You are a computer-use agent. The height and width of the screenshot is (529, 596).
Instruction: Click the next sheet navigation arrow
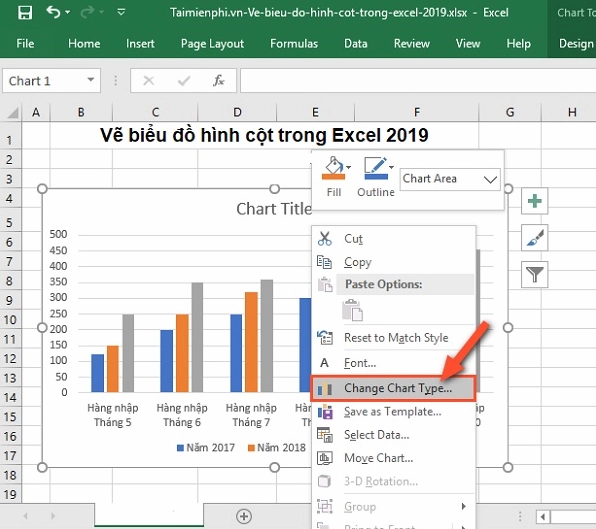pyautogui.click(x=53, y=516)
